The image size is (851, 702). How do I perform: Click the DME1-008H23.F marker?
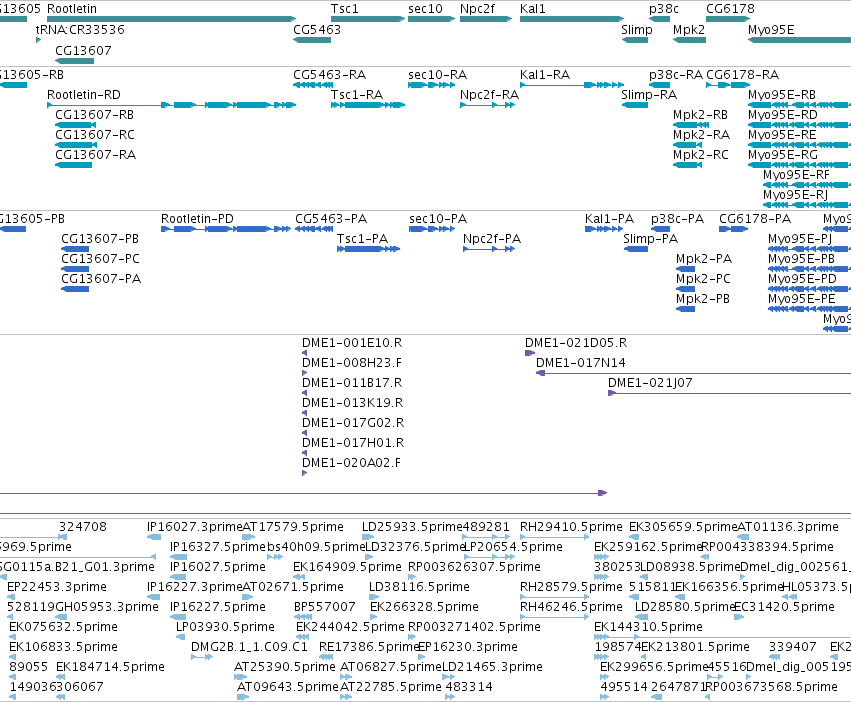[x=304, y=374]
